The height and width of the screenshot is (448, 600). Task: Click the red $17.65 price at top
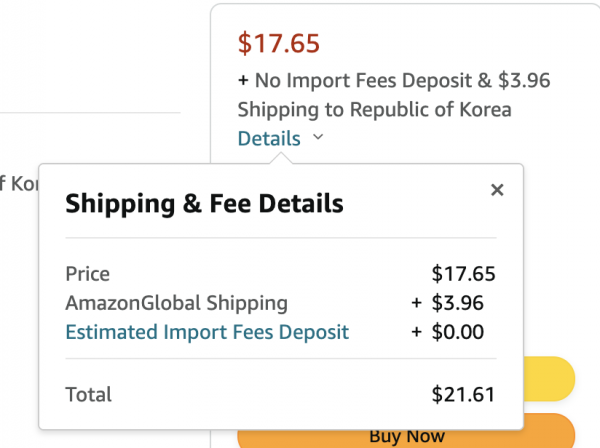278,43
